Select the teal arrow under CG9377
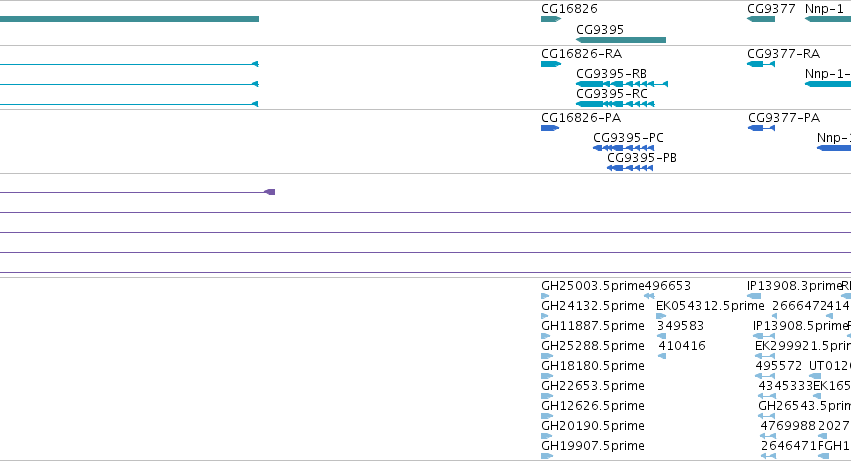The image size is (851, 461). [761, 19]
